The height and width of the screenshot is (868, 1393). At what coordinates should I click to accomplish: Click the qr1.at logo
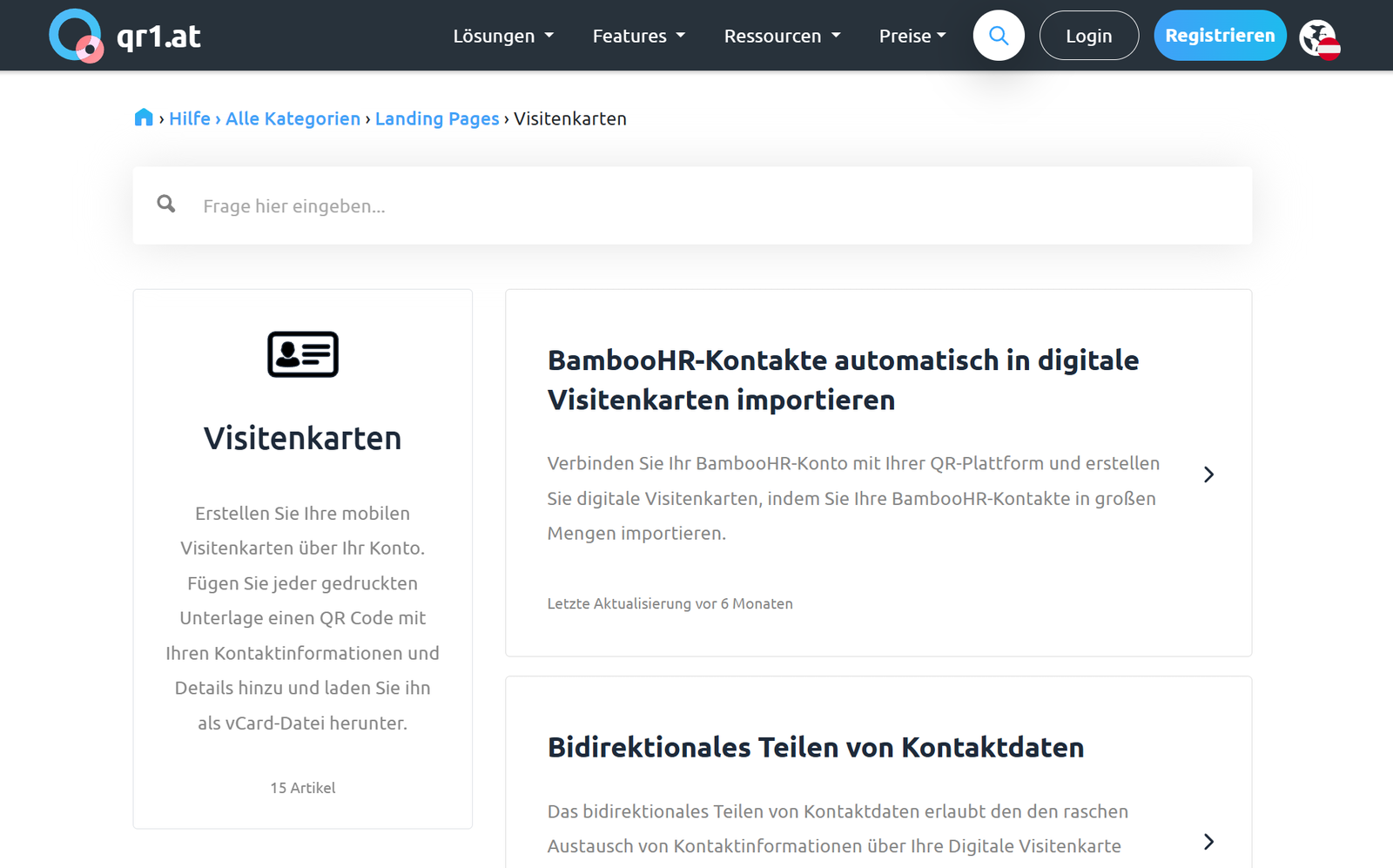point(124,35)
